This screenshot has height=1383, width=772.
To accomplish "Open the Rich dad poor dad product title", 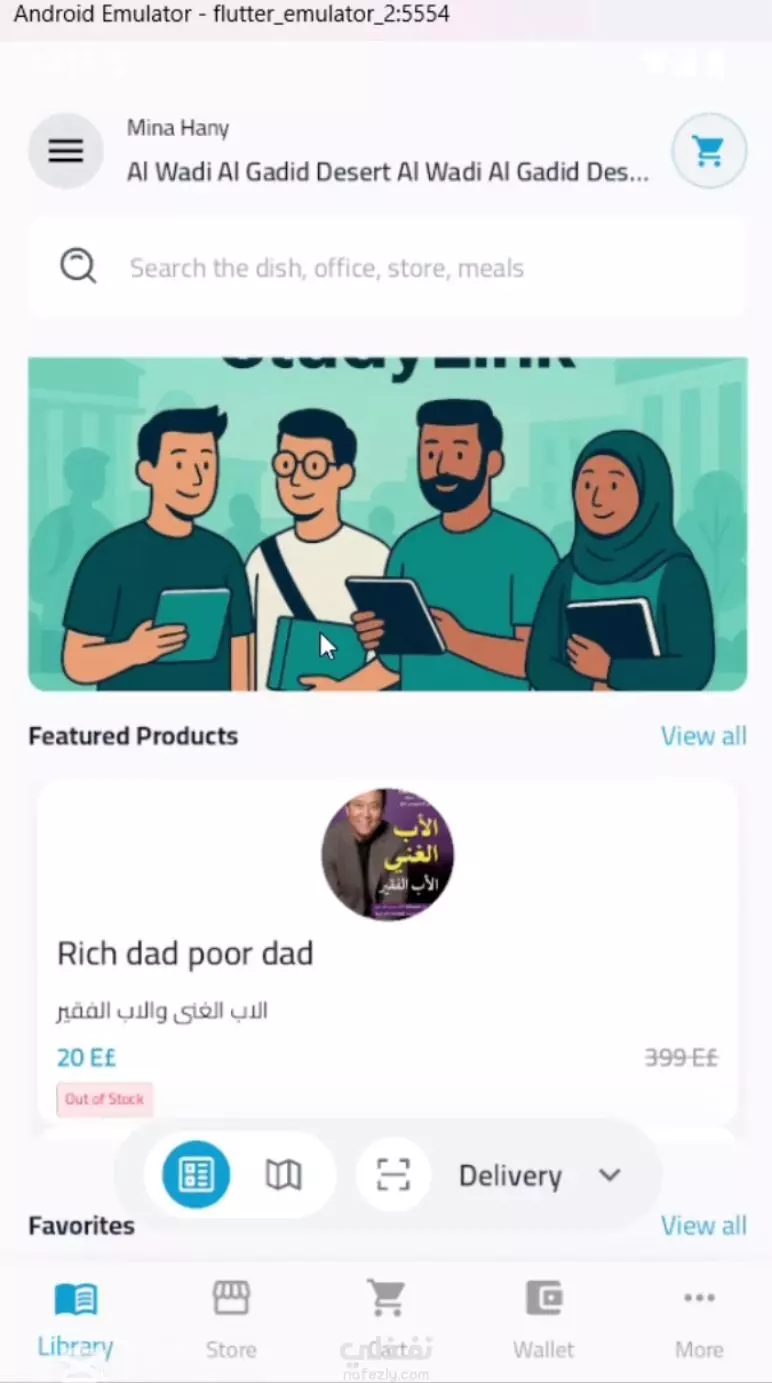I will [185, 953].
